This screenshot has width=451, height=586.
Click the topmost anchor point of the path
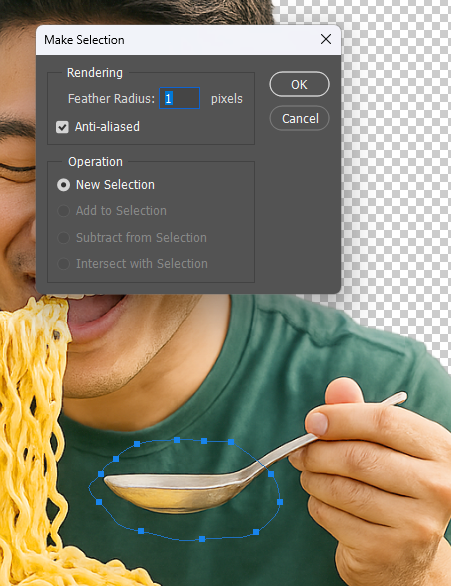coord(177,440)
